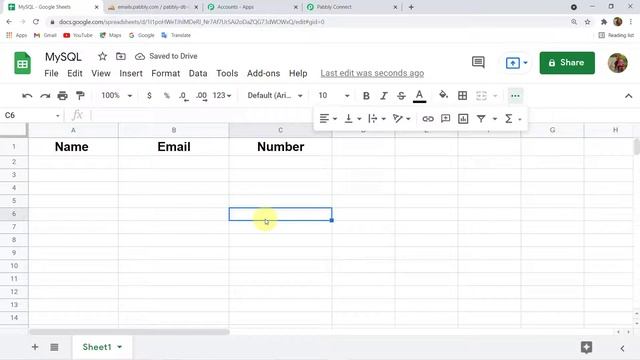
Task: Click the green Share button
Action: (567, 63)
